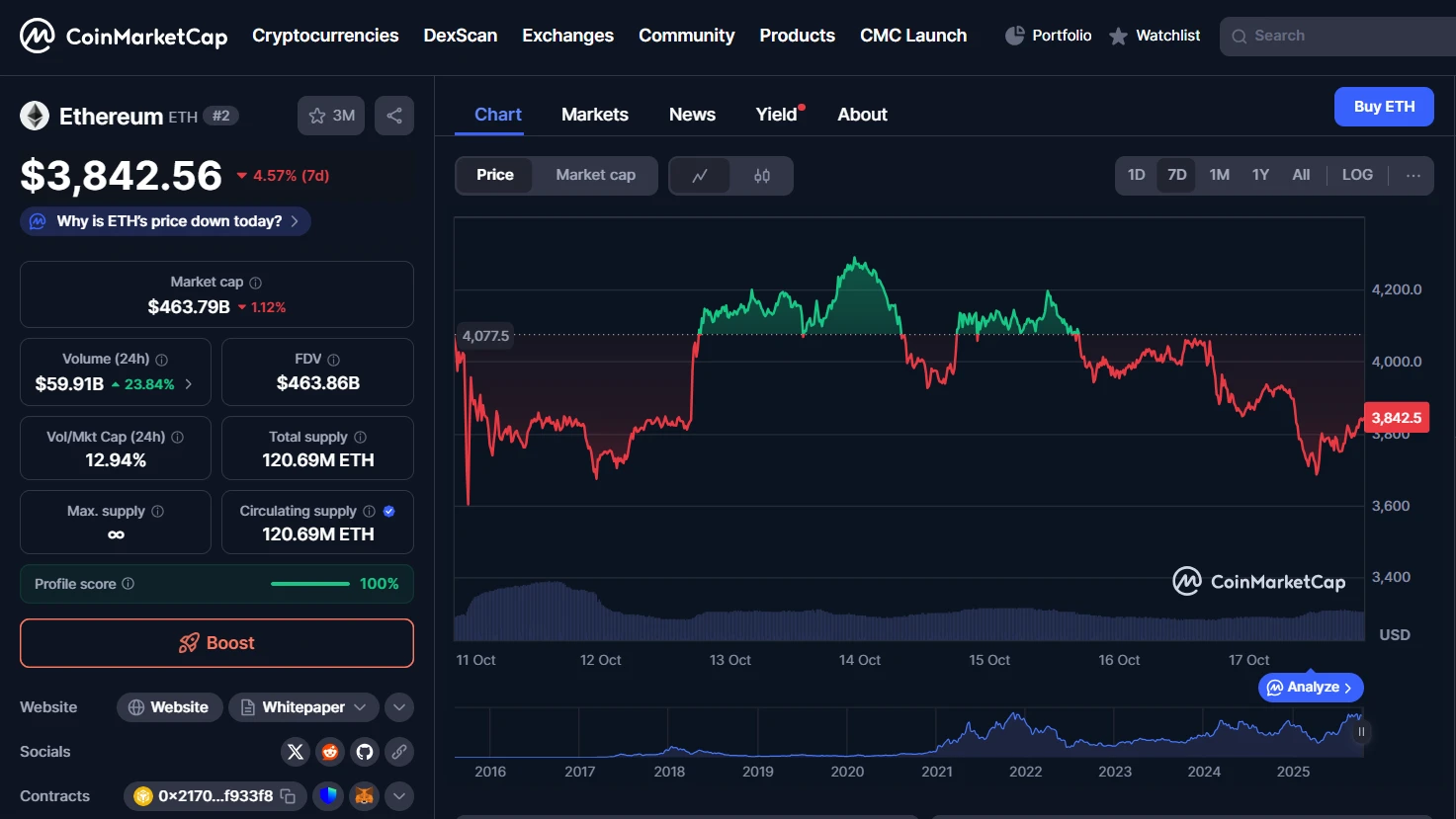Expand Volume (24h) details arrow
This screenshot has height=819, width=1456.
pyautogui.click(x=189, y=384)
